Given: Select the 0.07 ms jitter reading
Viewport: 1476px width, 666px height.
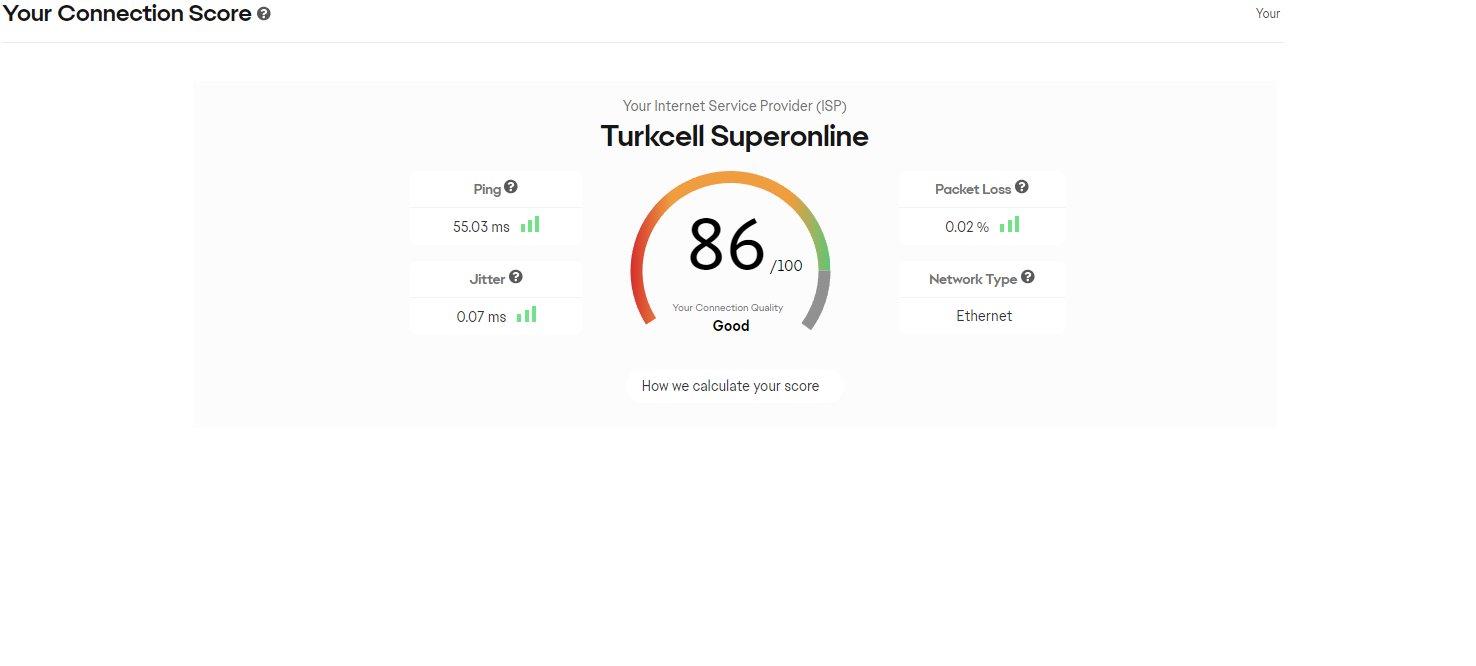Looking at the screenshot, I should coord(481,317).
